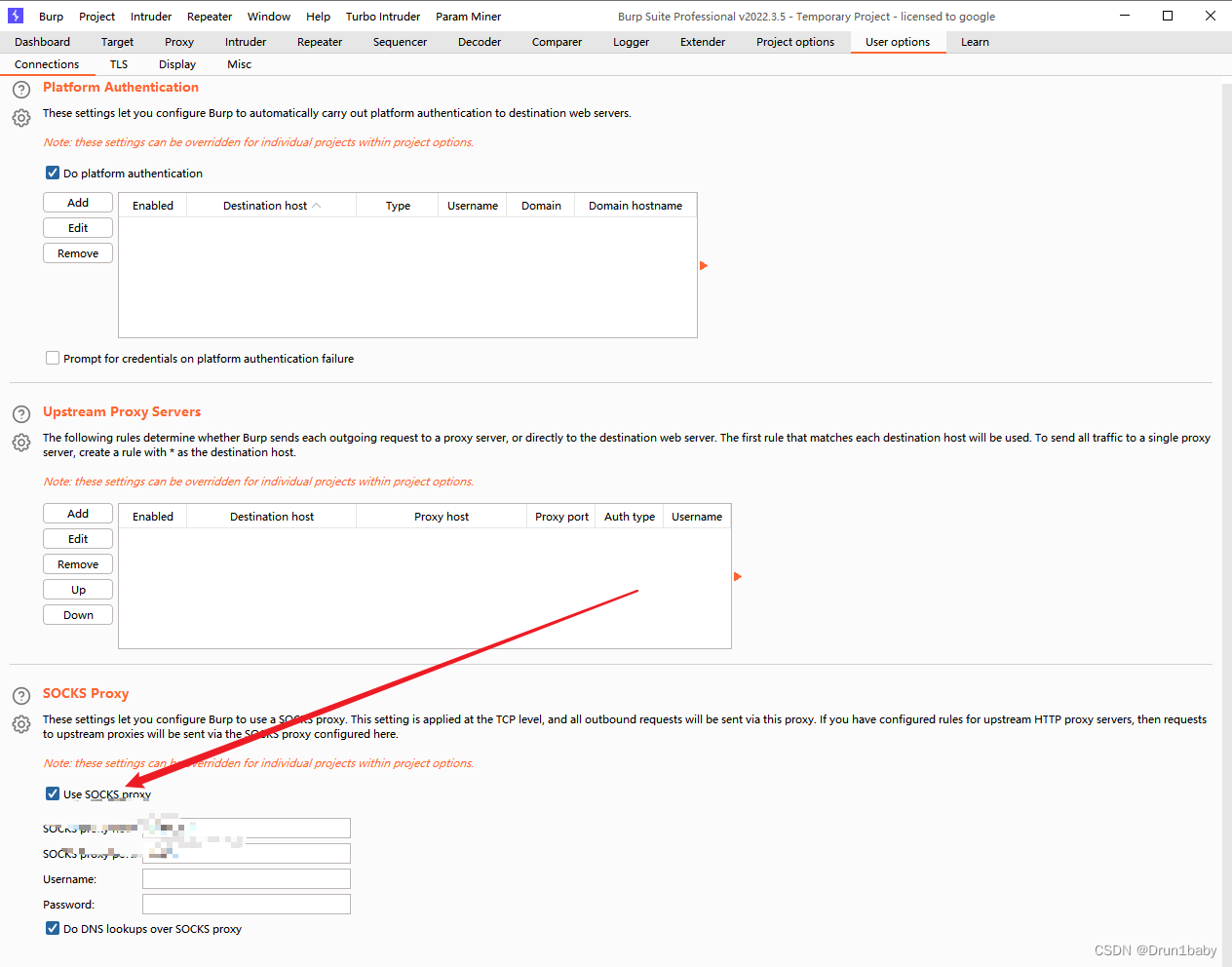Select the Connections sub-tab

pyautogui.click(x=47, y=64)
